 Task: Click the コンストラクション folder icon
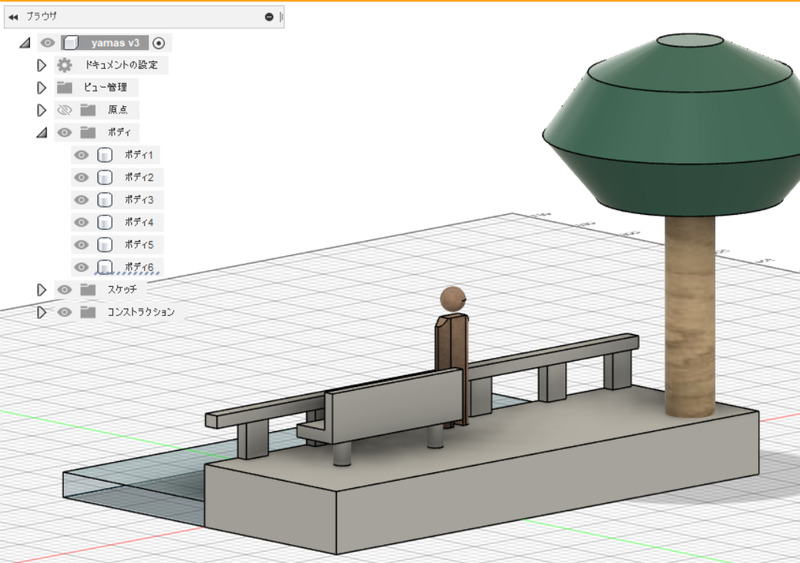coord(88,312)
